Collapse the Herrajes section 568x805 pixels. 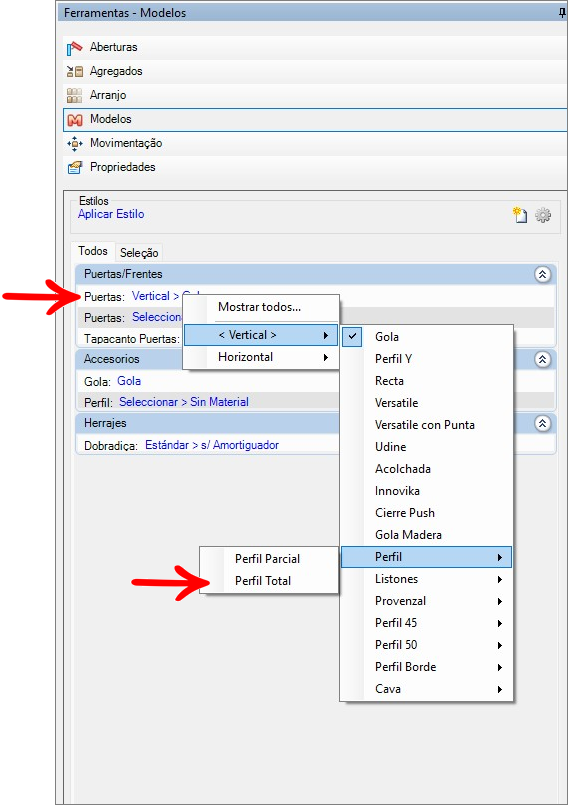pyautogui.click(x=542, y=424)
